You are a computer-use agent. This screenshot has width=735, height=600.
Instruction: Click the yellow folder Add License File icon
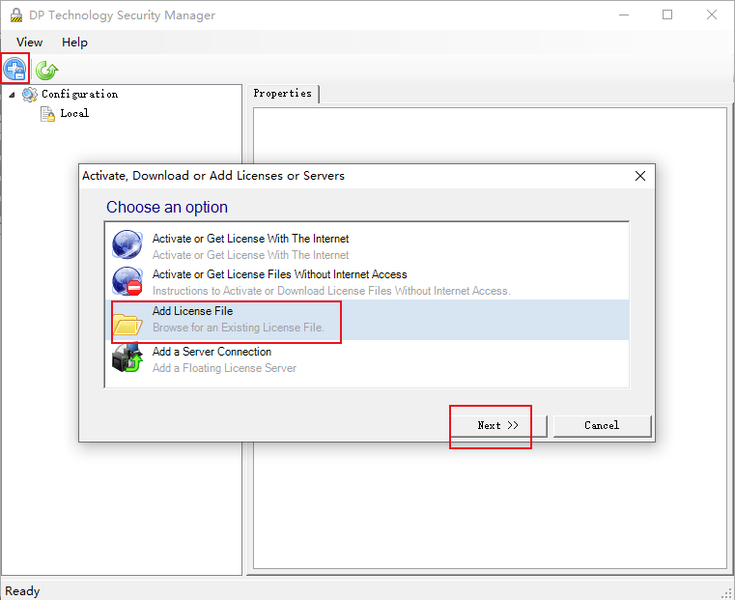coord(128,324)
